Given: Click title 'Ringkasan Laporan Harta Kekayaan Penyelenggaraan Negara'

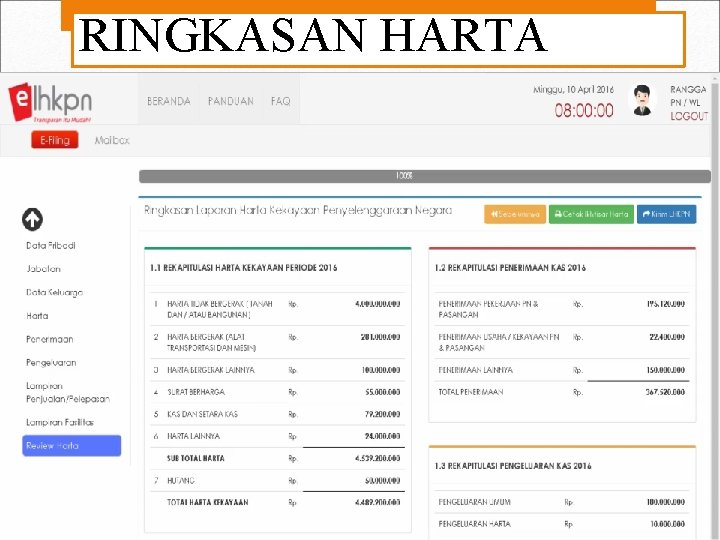Looking at the screenshot, I should [298, 210].
